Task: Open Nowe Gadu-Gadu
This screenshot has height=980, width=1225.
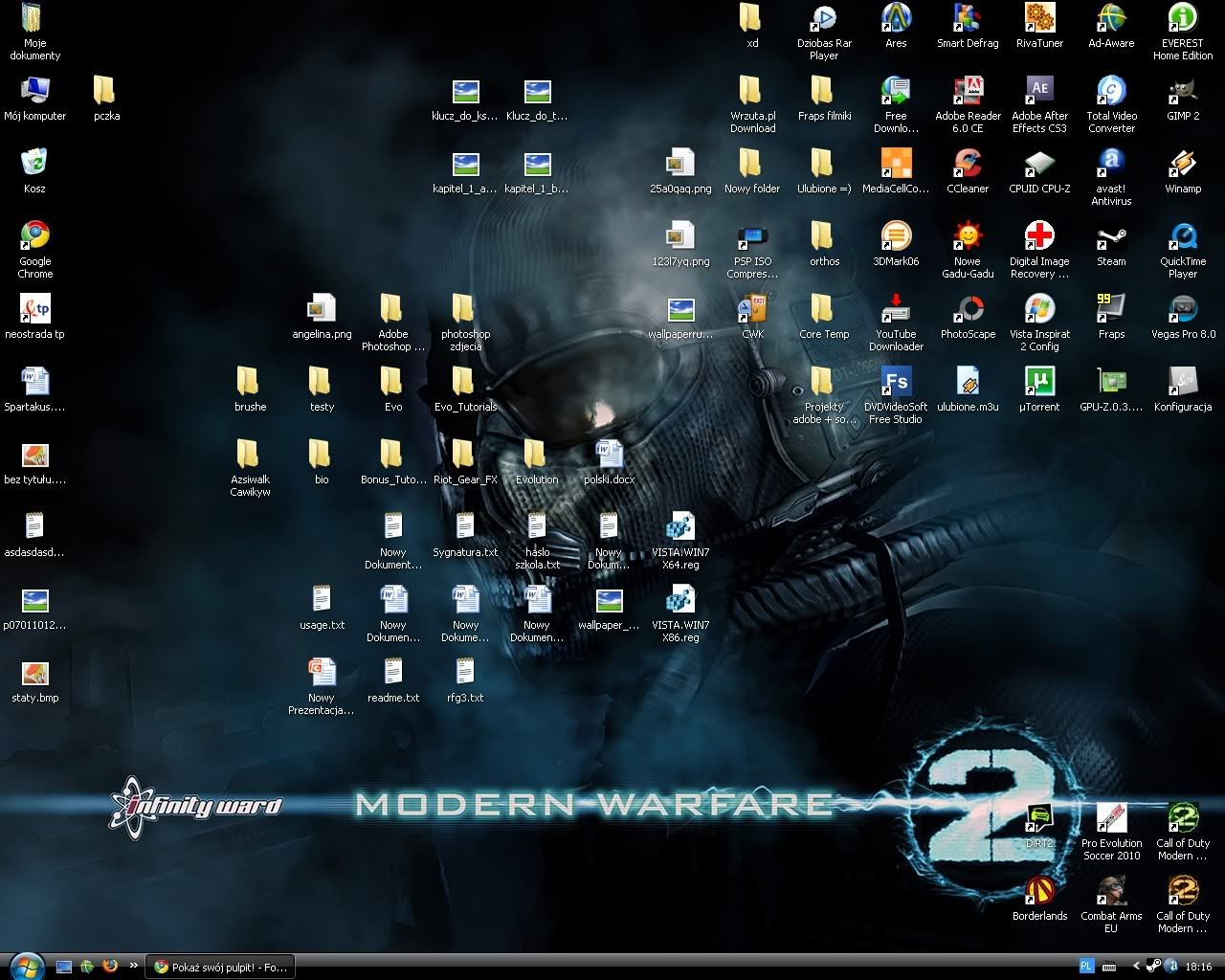Action: click(x=968, y=249)
